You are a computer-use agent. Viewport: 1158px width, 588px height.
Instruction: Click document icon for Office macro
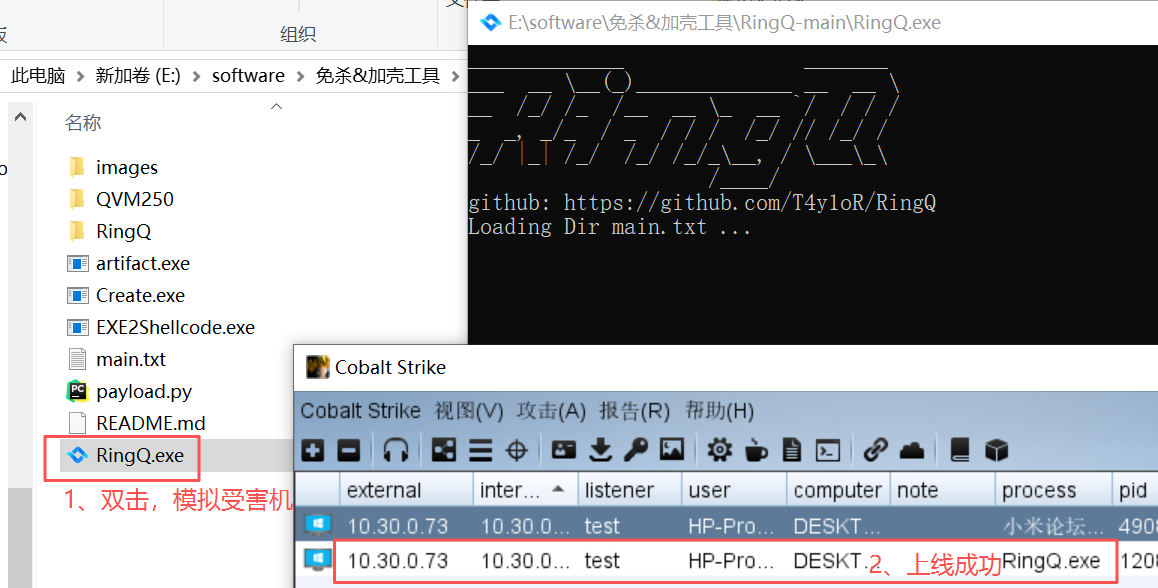792,450
